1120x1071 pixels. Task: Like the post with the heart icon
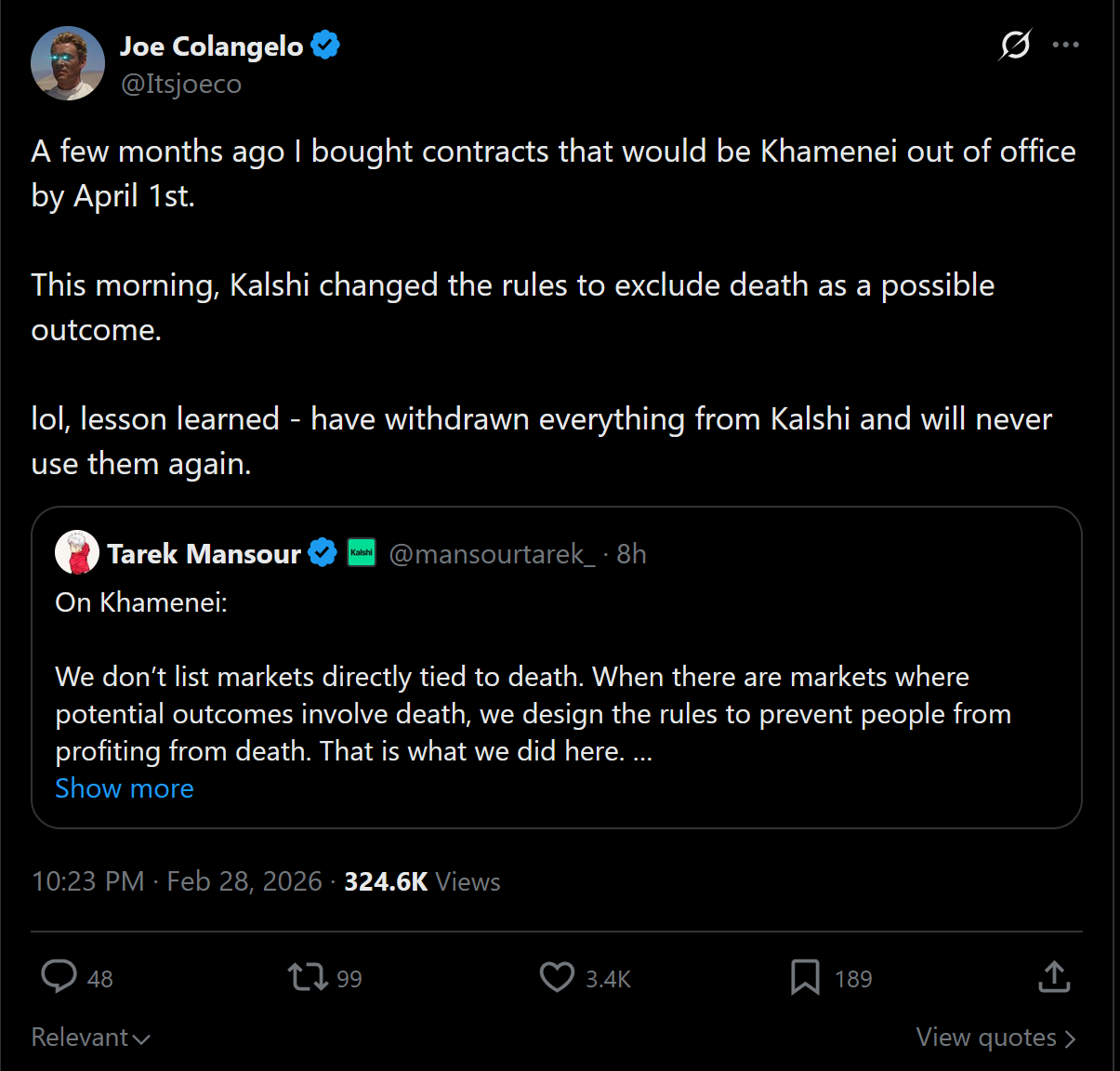click(557, 977)
